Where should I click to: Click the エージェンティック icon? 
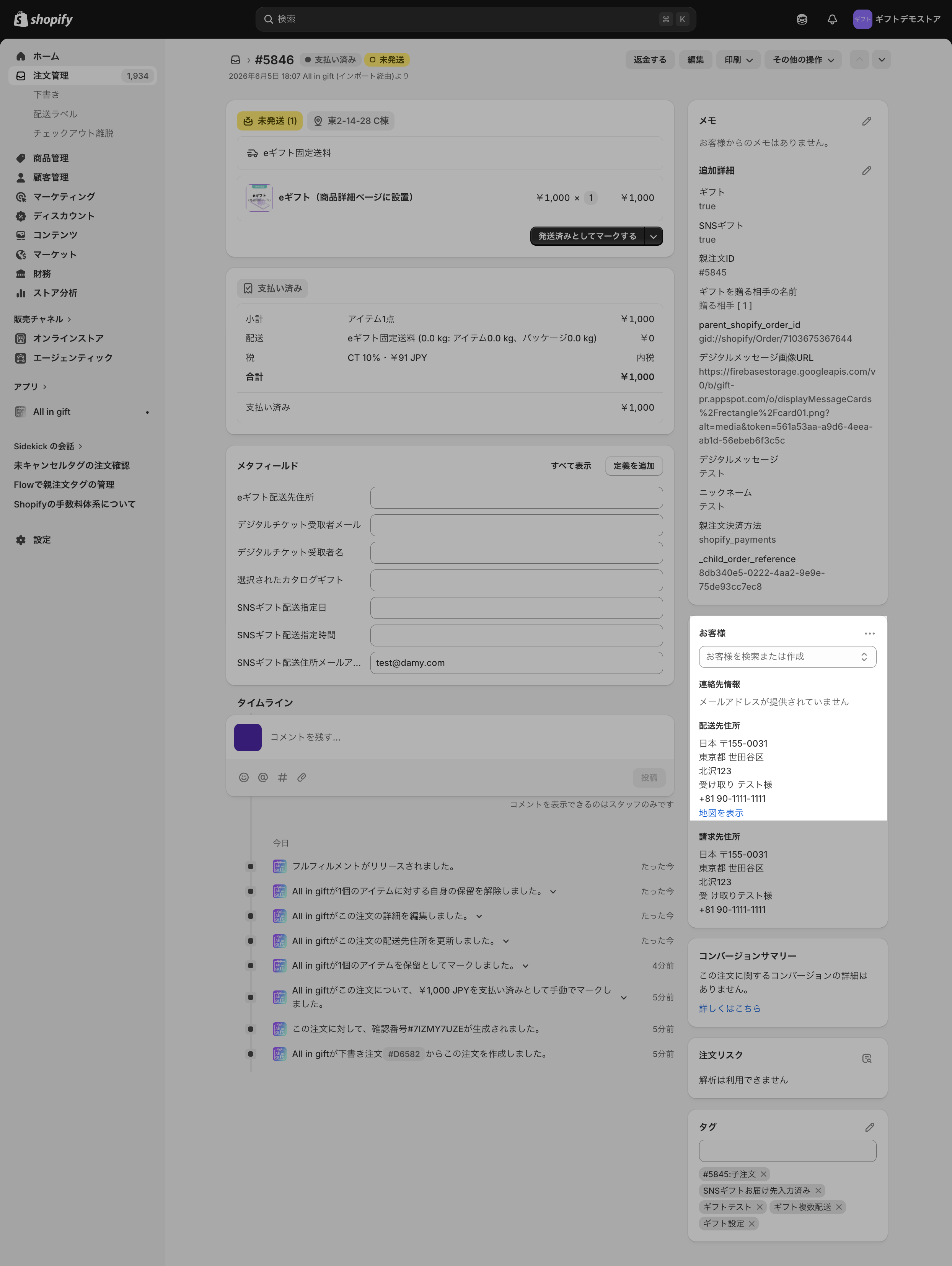pos(21,358)
